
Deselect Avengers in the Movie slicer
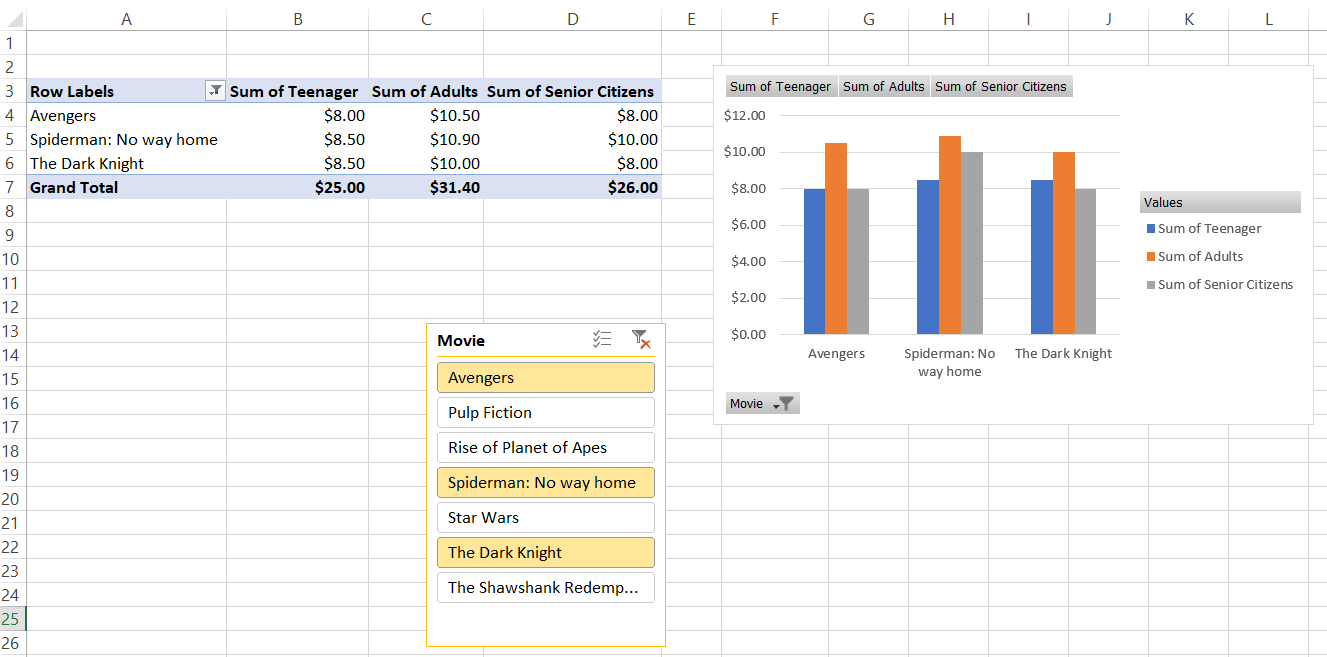point(545,378)
